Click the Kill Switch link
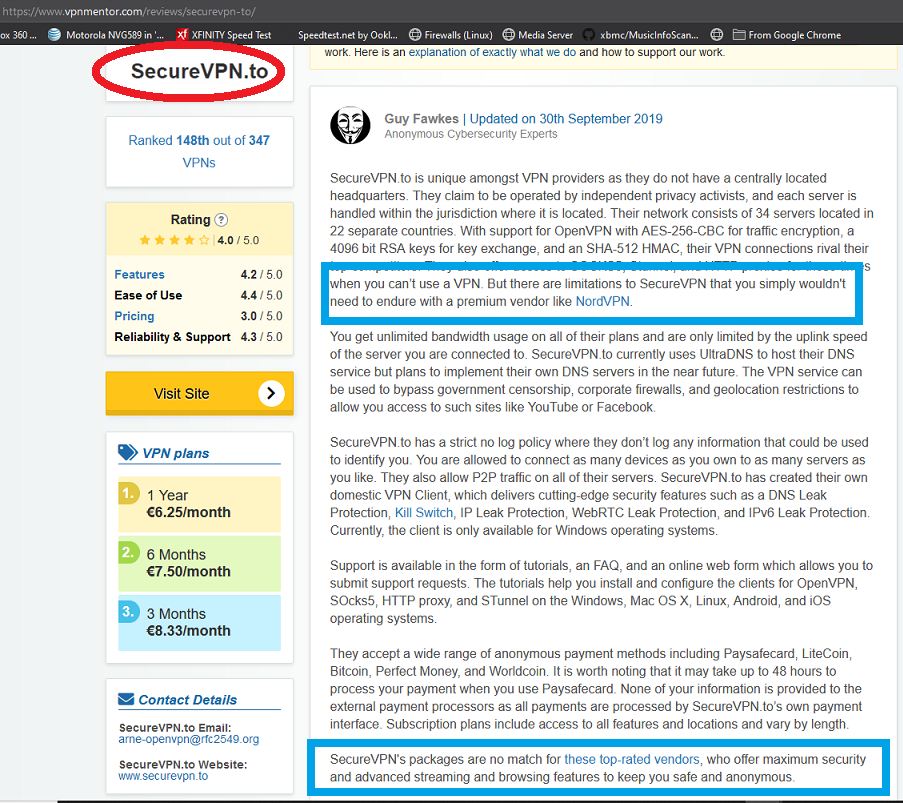This screenshot has height=803, width=903. tap(423, 512)
